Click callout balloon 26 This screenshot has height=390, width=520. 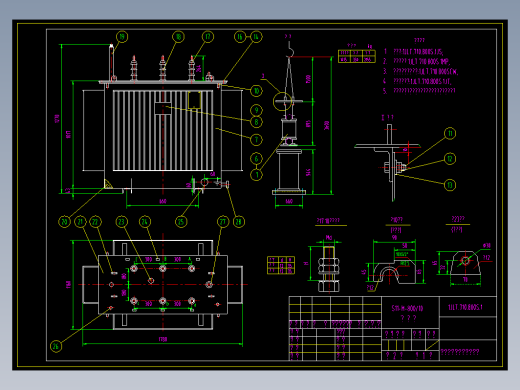click(x=56, y=346)
